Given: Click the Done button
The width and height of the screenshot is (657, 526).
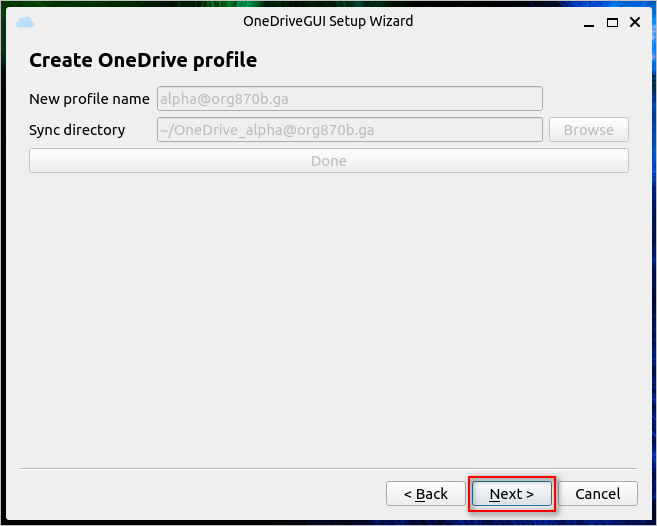Looking at the screenshot, I should (329, 161).
